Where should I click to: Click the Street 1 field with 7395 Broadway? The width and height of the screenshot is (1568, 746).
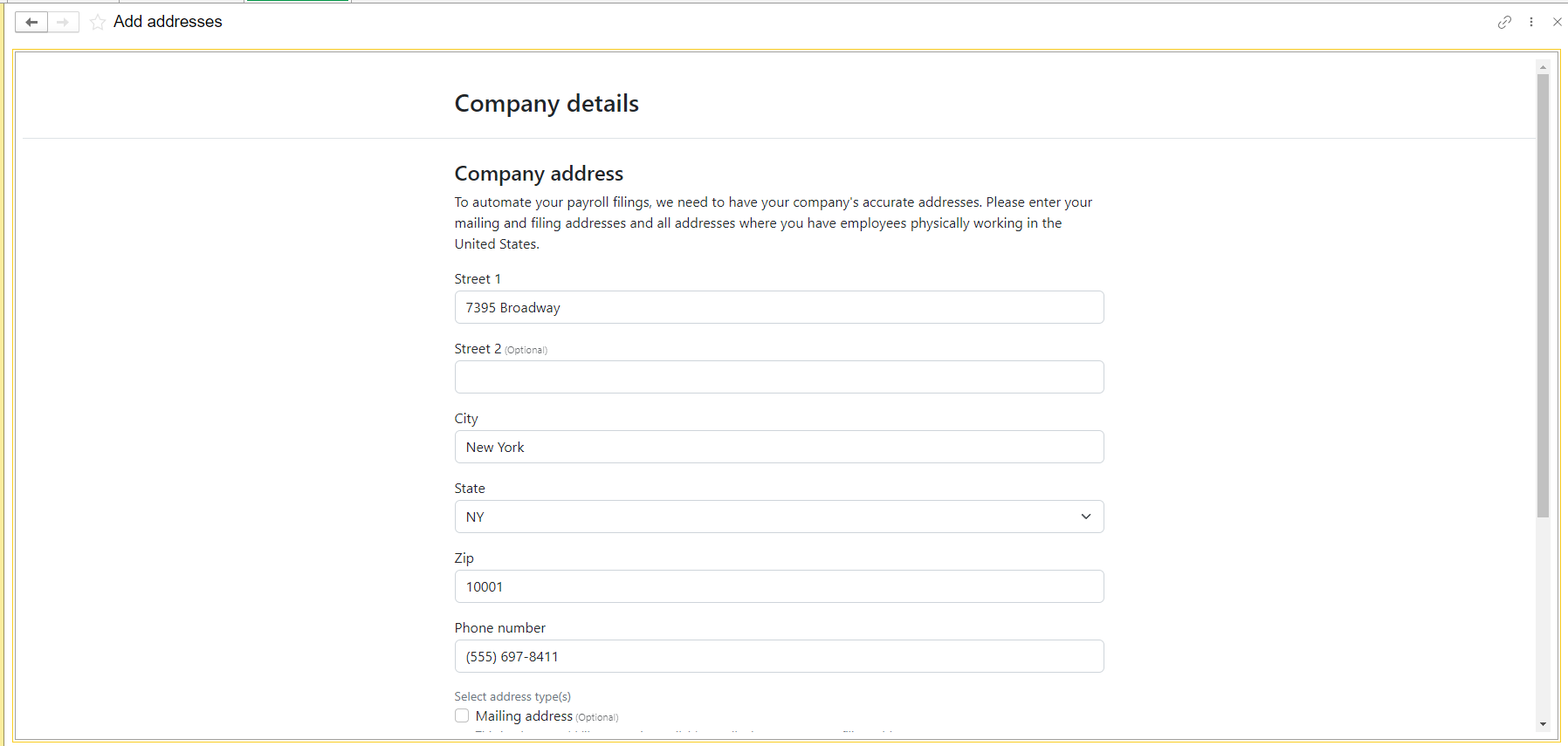click(779, 307)
